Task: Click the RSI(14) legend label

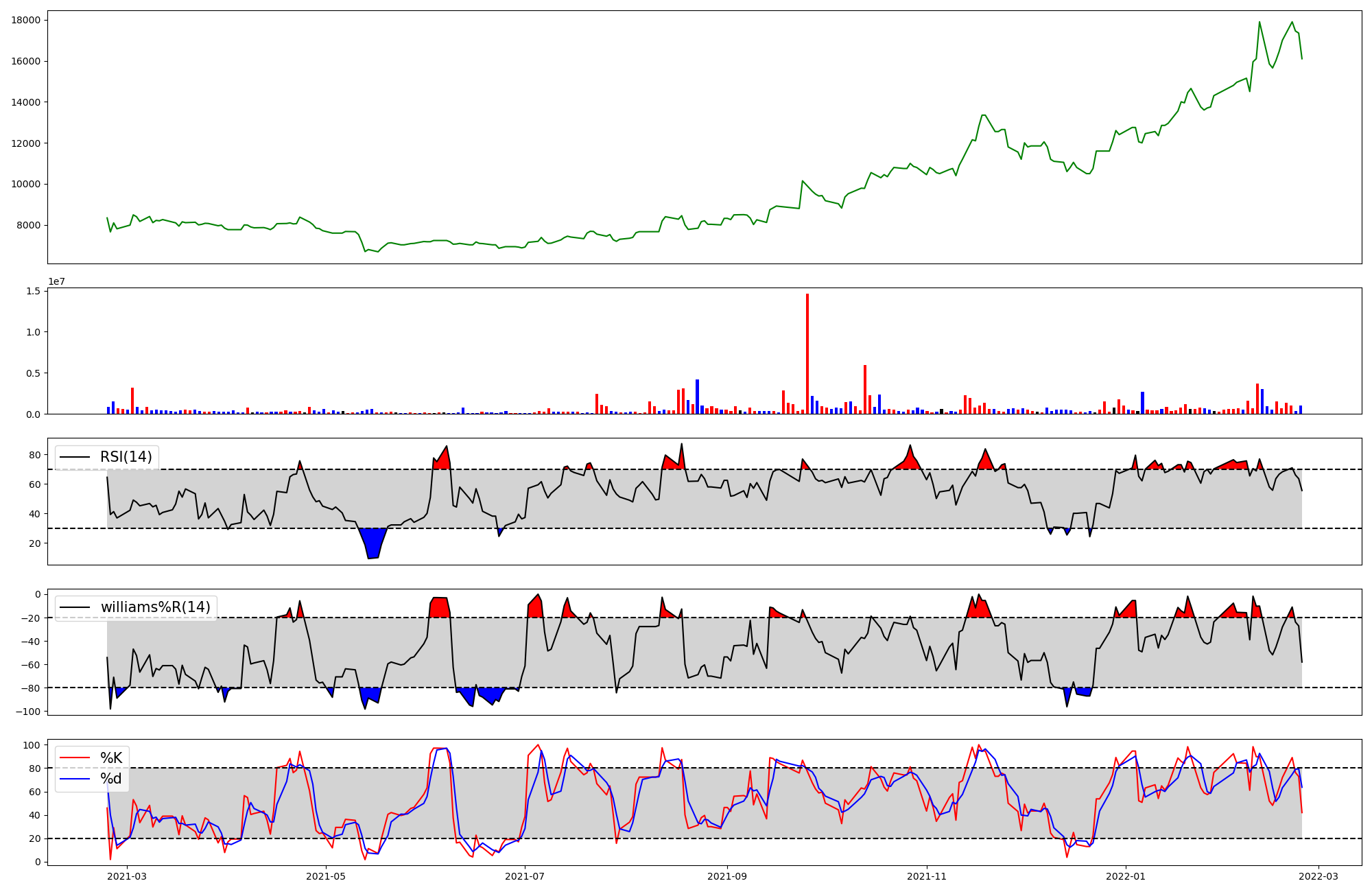Action: (x=126, y=457)
